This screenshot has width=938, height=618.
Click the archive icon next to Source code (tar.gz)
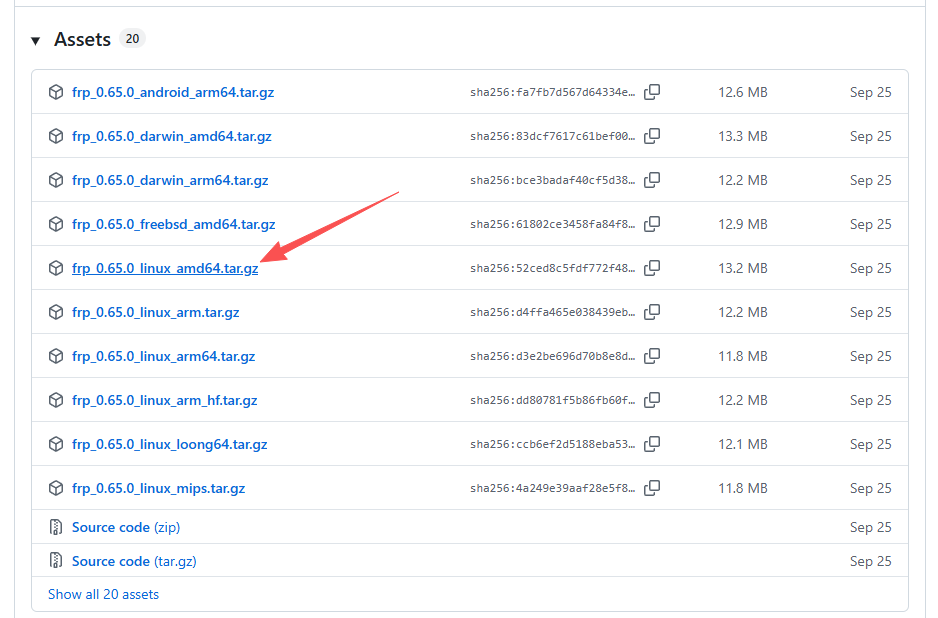tap(56, 561)
